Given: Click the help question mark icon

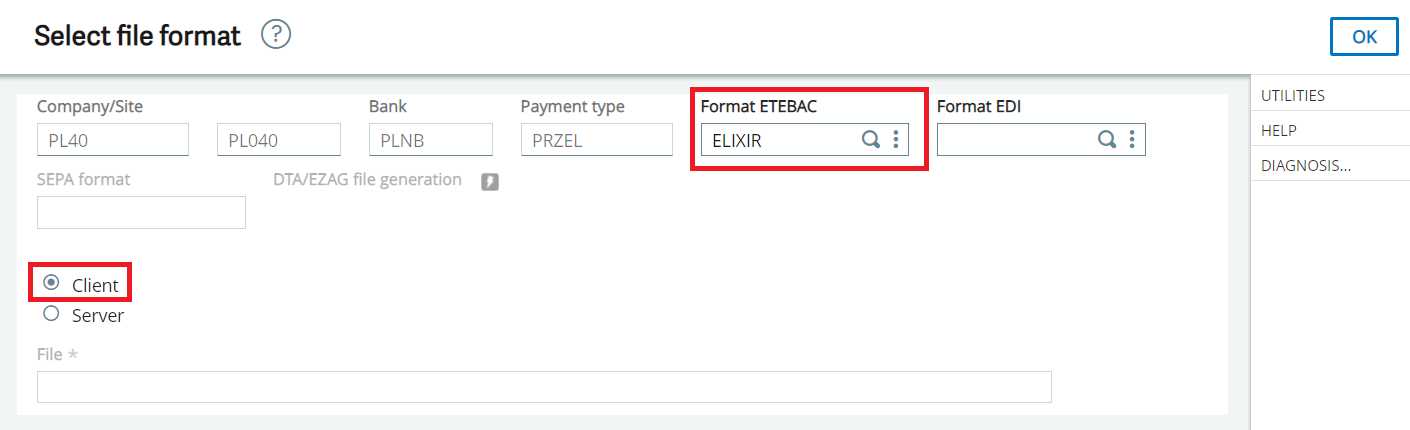Looking at the screenshot, I should pyautogui.click(x=275, y=36).
